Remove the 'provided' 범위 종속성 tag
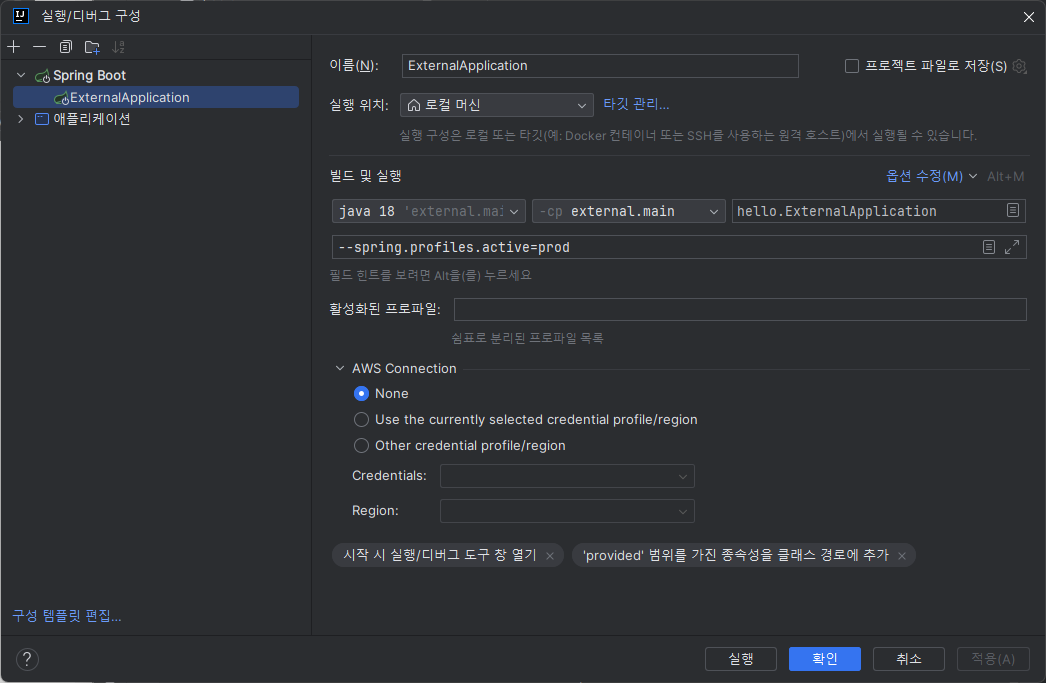Viewport: 1046px width, 683px height. pos(902,556)
